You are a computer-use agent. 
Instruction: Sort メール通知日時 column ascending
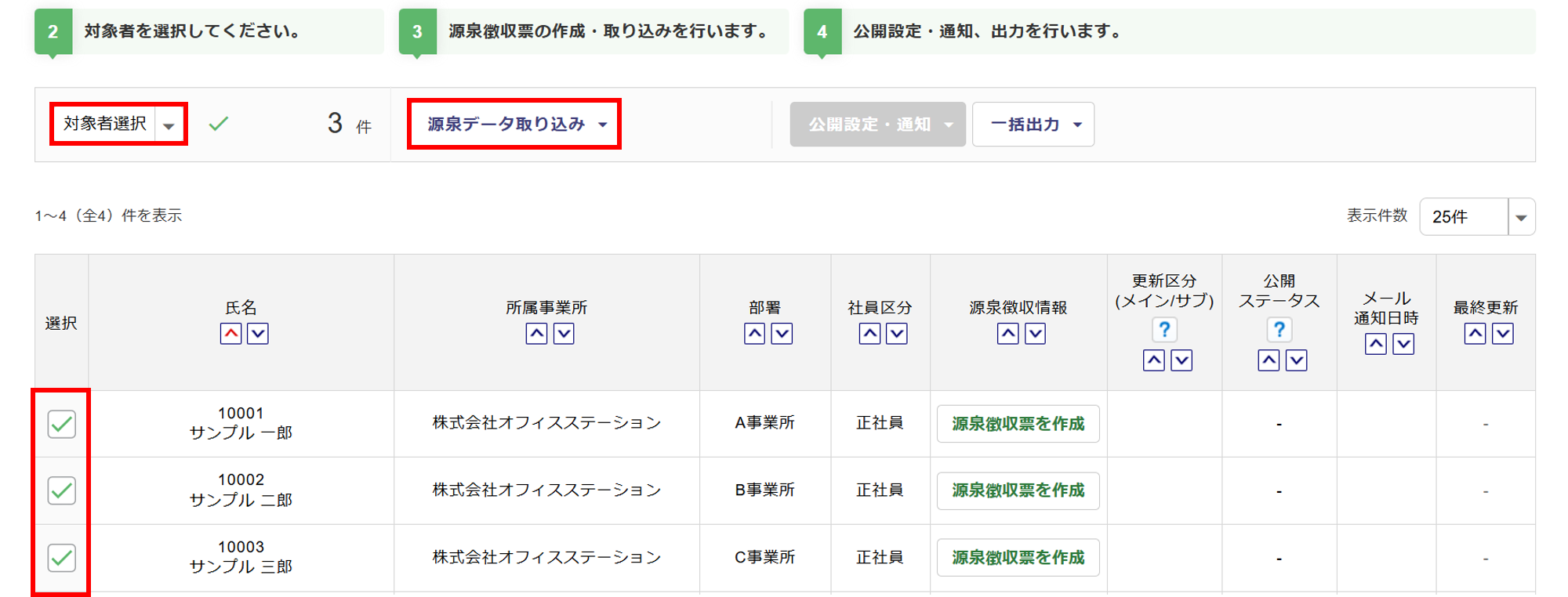pyautogui.click(x=1375, y=344)
